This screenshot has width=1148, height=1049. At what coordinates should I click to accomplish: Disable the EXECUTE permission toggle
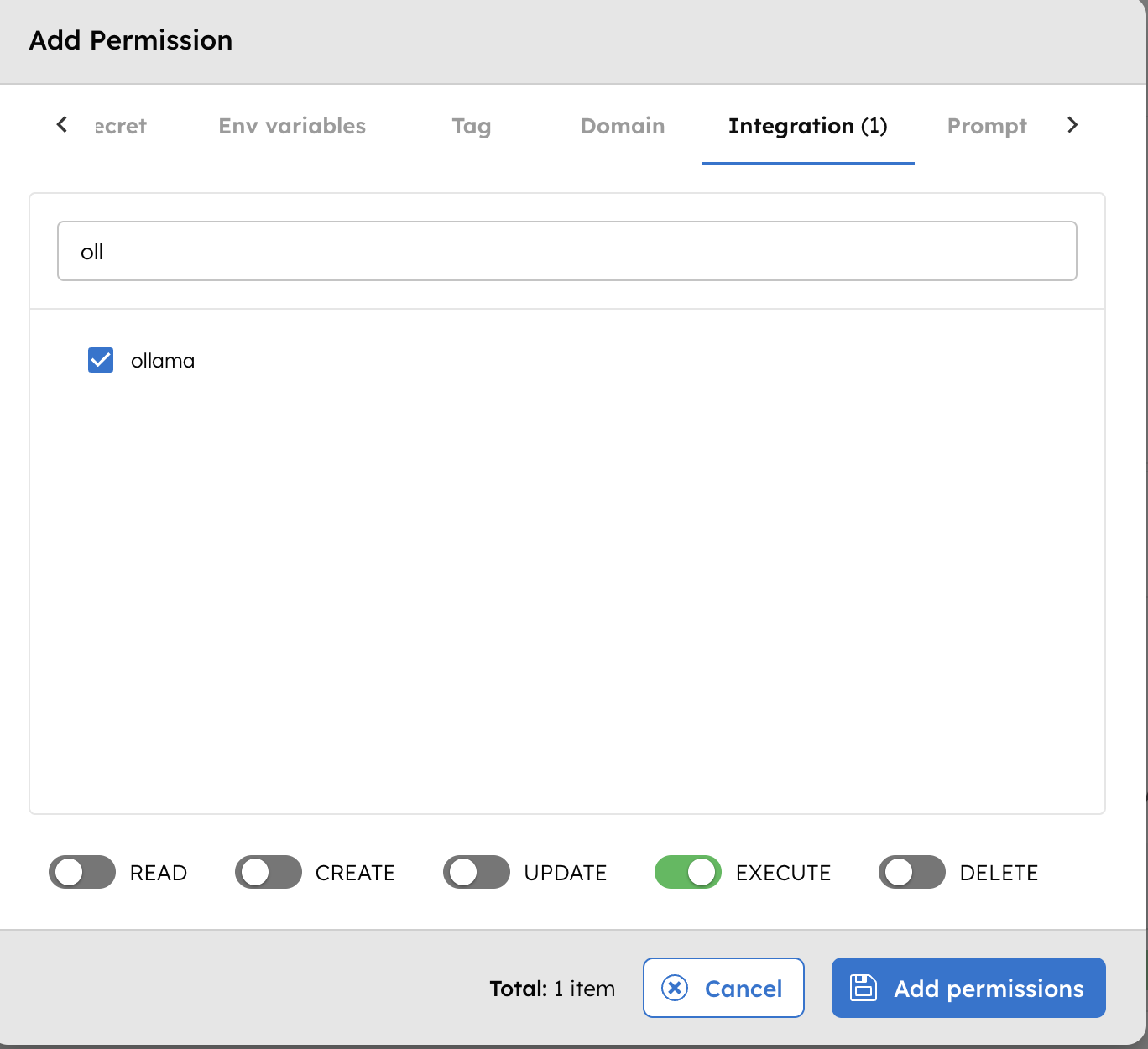pos(688,872)
